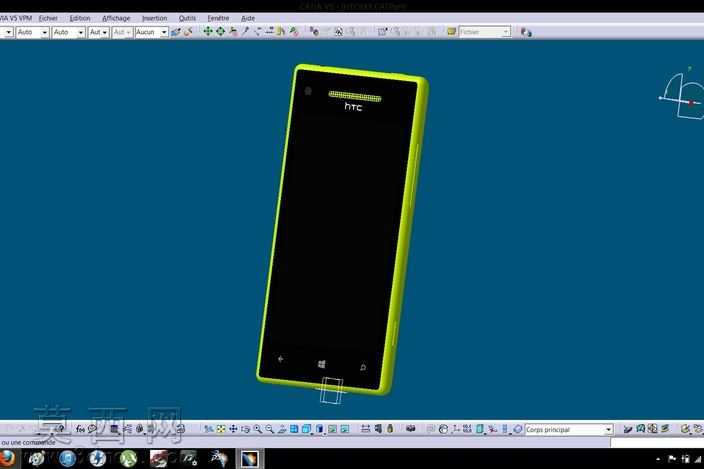Open the Edition menu
704x469 pixels.
coord(80,18)
